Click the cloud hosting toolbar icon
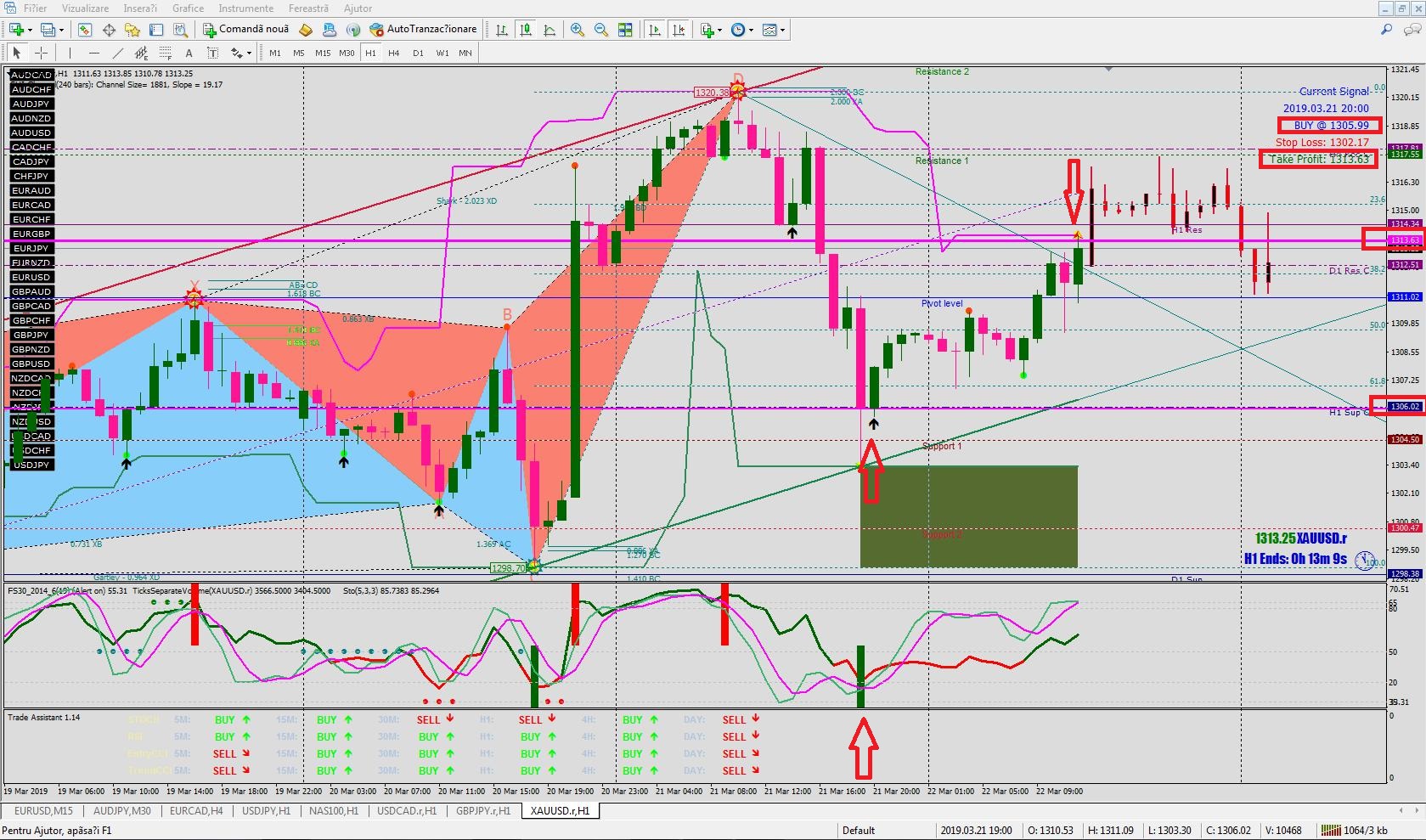Viewport: 1426px width, 840px height. click(330, 30)
